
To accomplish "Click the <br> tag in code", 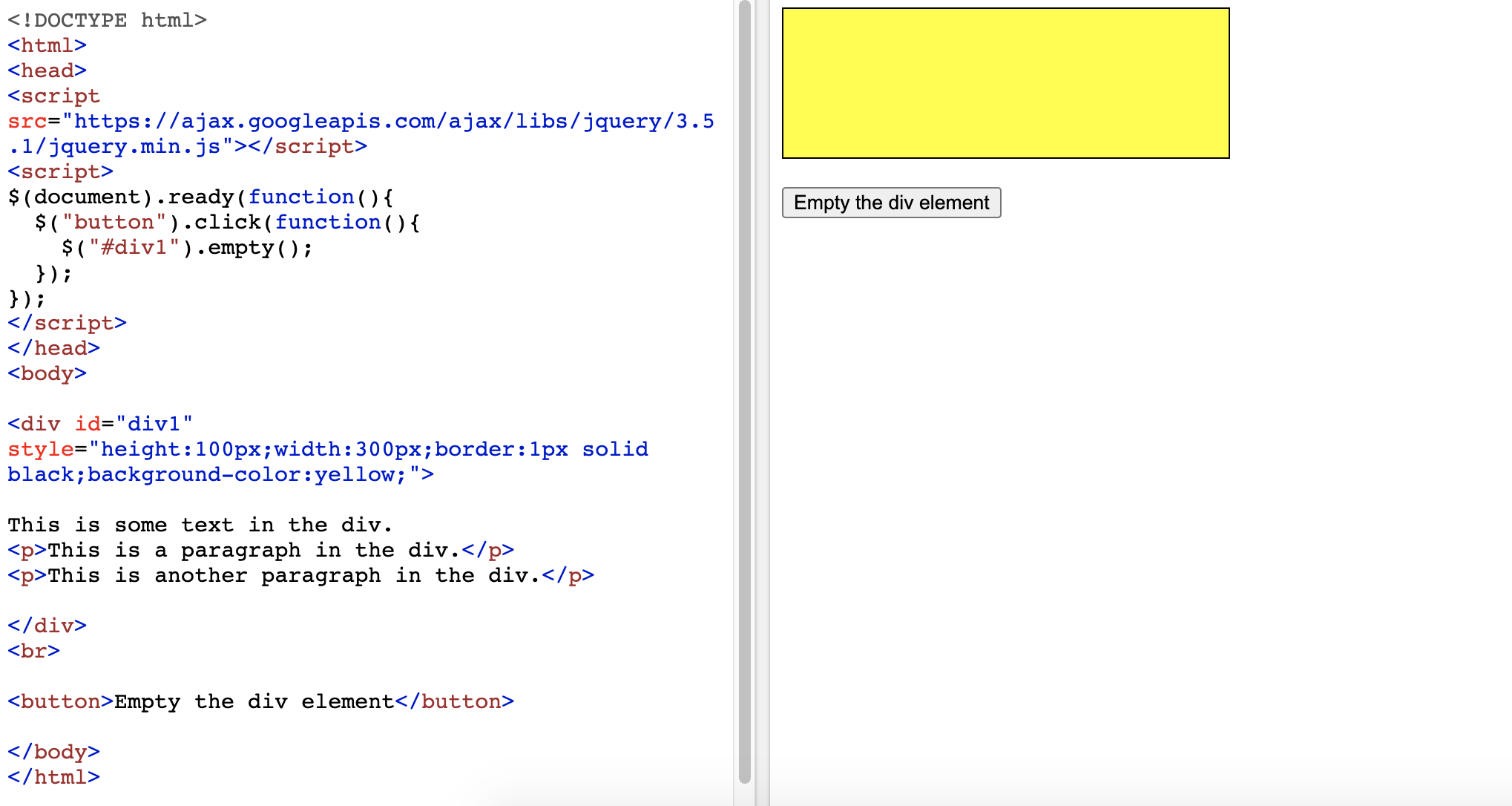I will pos(33,651).
